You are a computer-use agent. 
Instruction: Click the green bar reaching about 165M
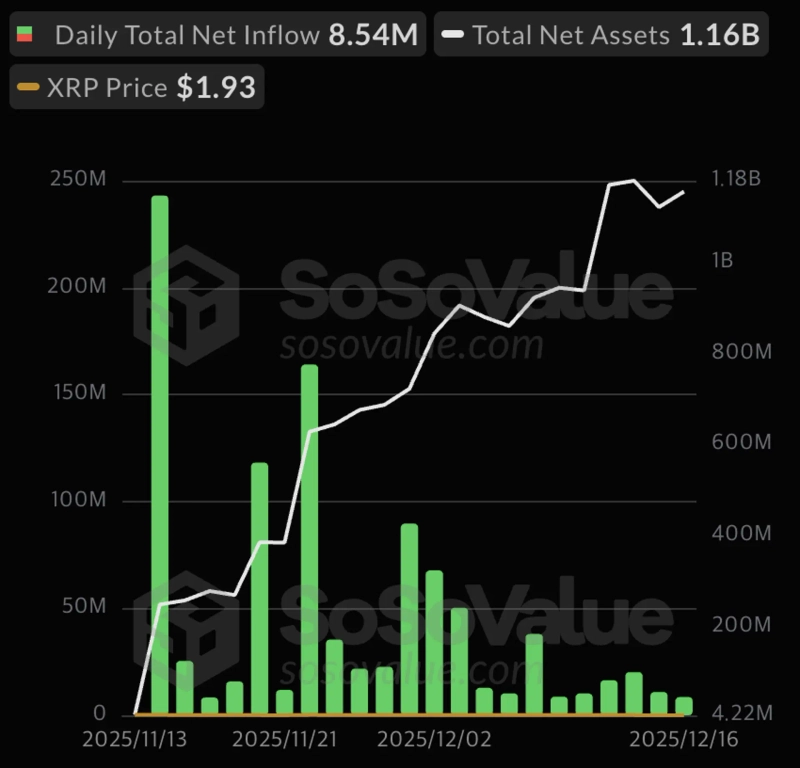tap(309, 540)
